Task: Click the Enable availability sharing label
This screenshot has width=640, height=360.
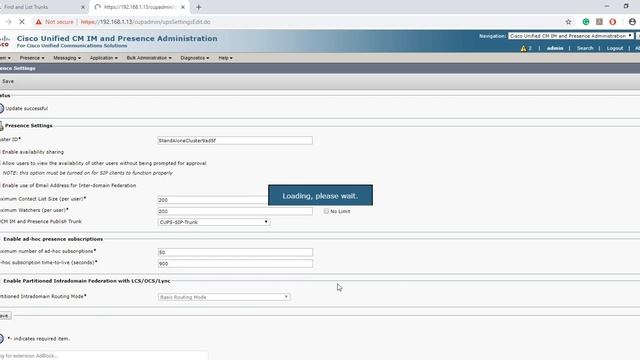Action: coord(33,152)
